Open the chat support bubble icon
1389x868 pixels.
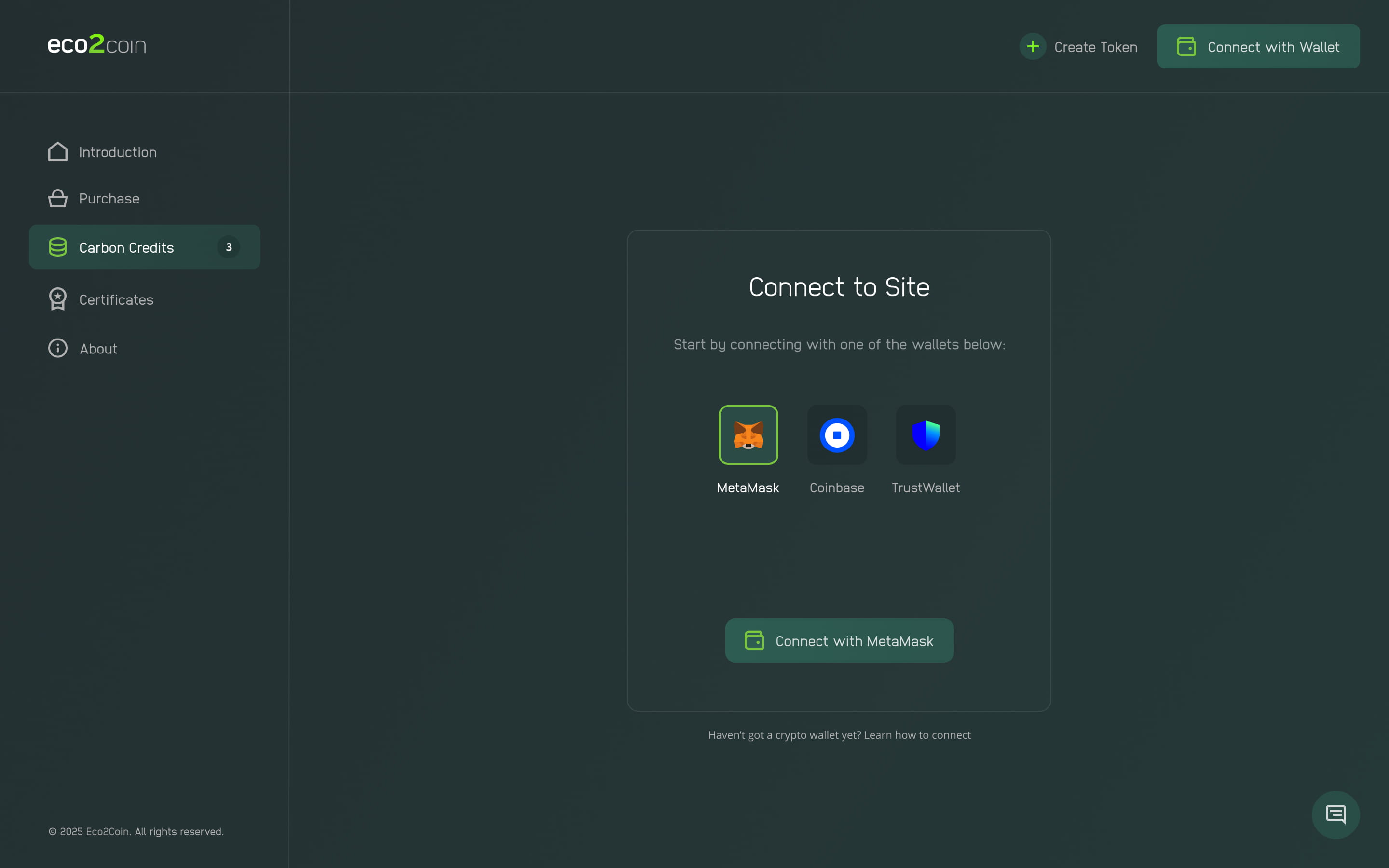click(x=1335, y=814)
